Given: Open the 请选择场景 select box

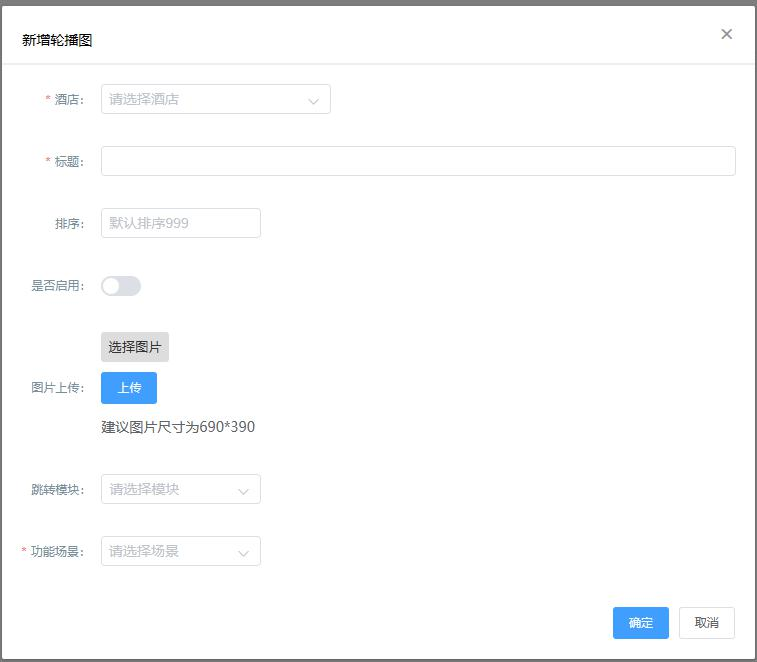Looking at the screenshot, I should (x=170, y=551).
